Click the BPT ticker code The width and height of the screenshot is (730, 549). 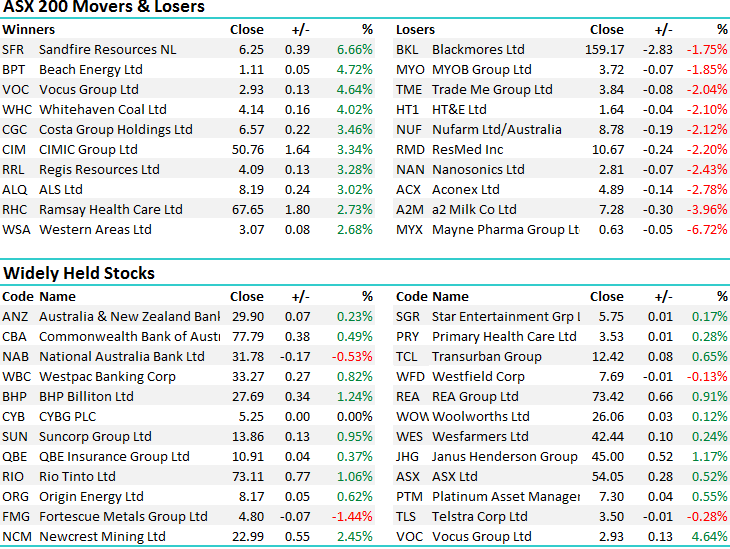click(14, 70)
